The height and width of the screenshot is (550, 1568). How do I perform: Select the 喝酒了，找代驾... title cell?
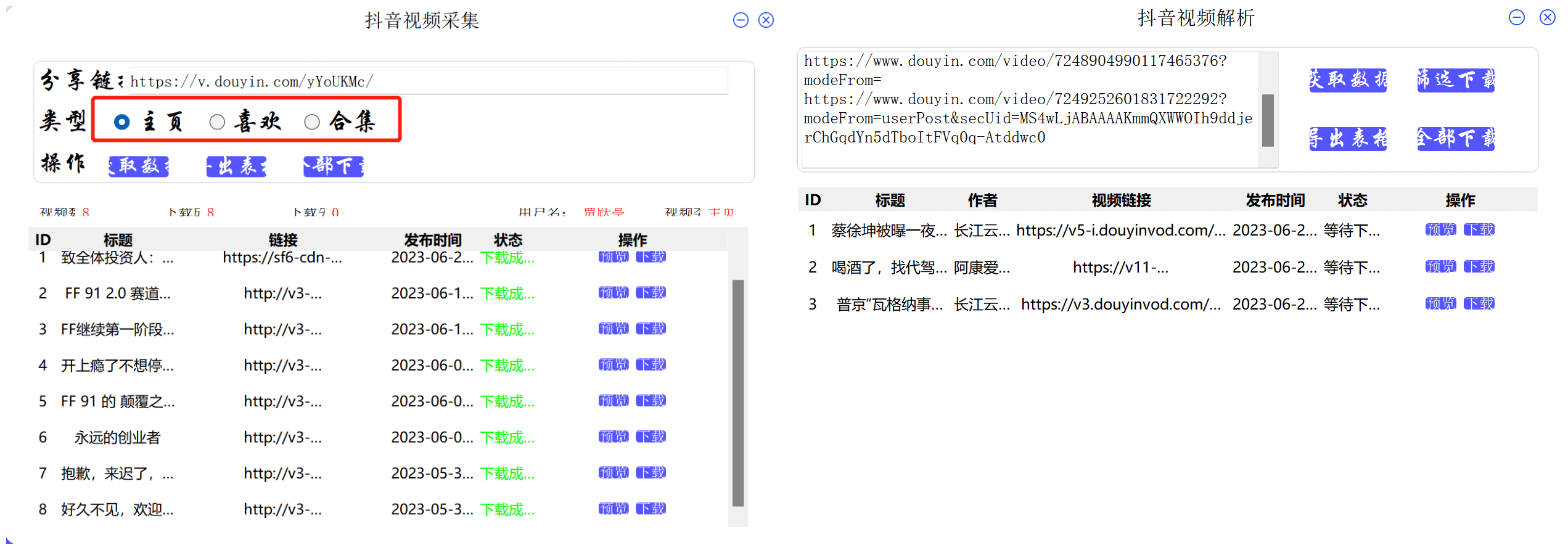(x=889, y=267)
